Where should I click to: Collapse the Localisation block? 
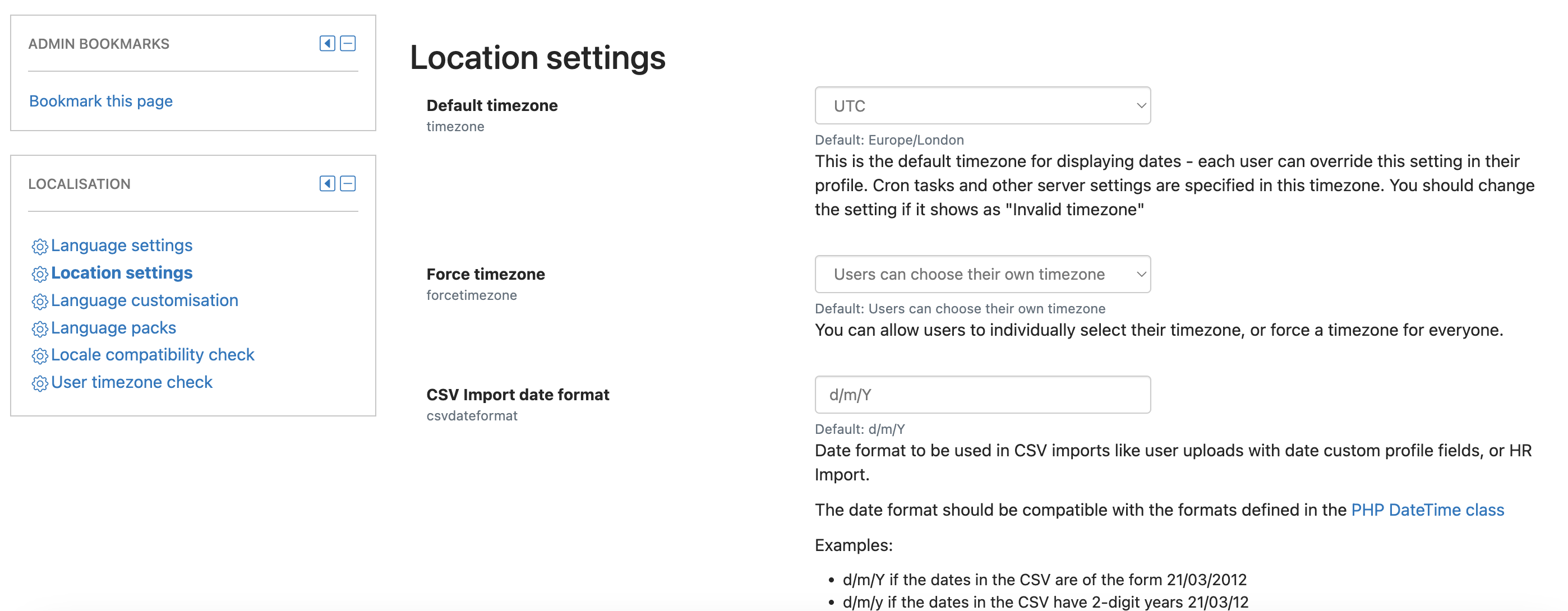point(348,183)
